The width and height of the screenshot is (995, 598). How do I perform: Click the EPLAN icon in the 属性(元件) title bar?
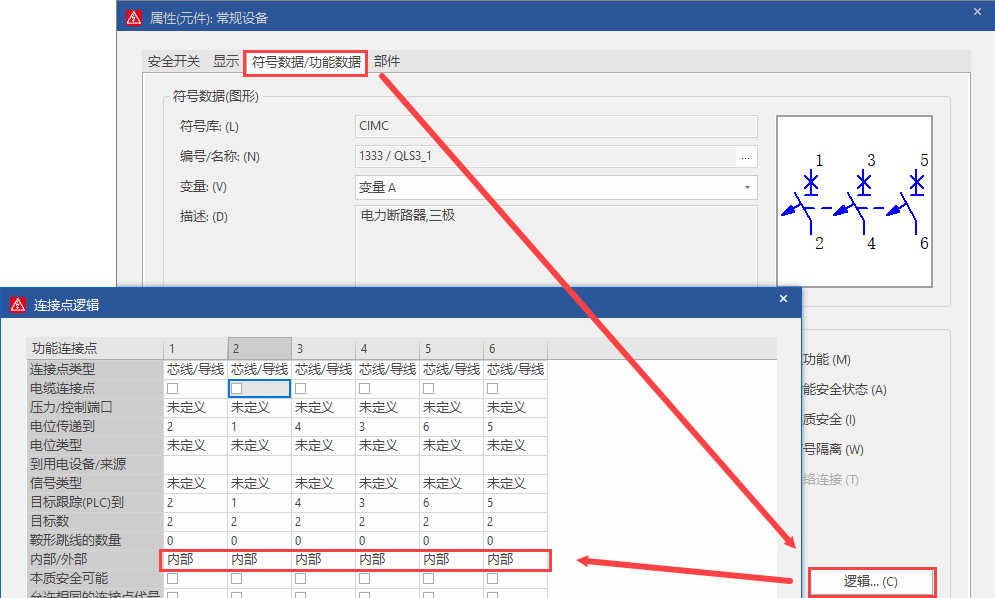point(133,17)
